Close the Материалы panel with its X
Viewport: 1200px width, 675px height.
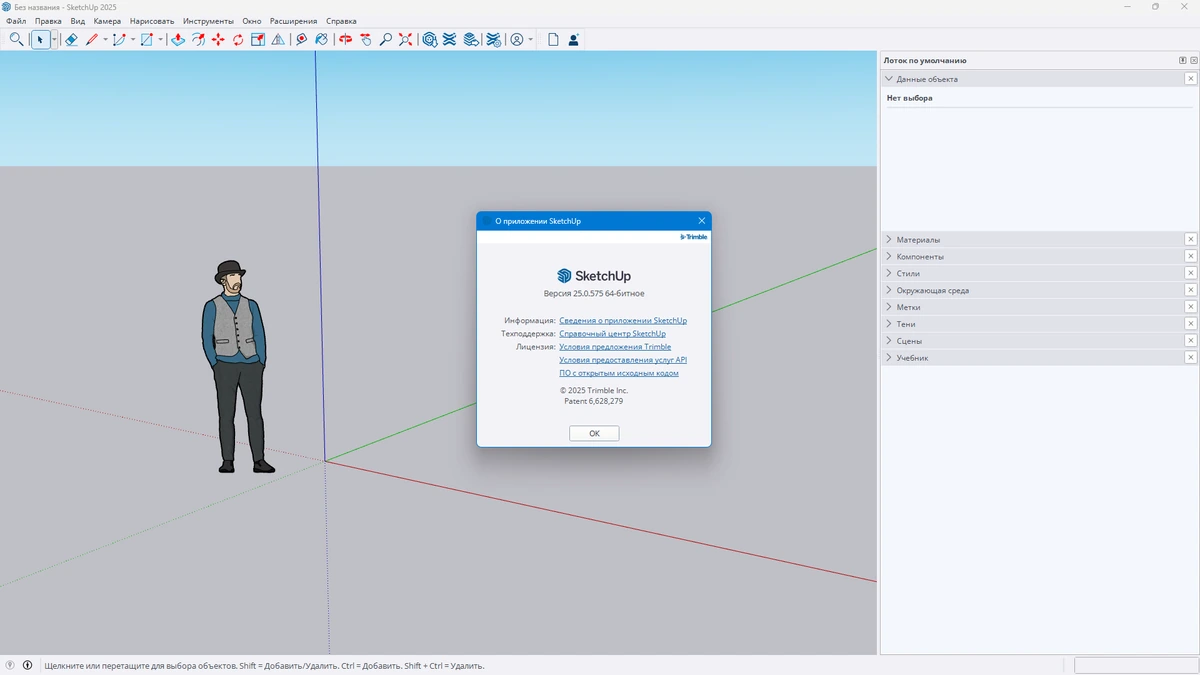[x=1190, y=240]
